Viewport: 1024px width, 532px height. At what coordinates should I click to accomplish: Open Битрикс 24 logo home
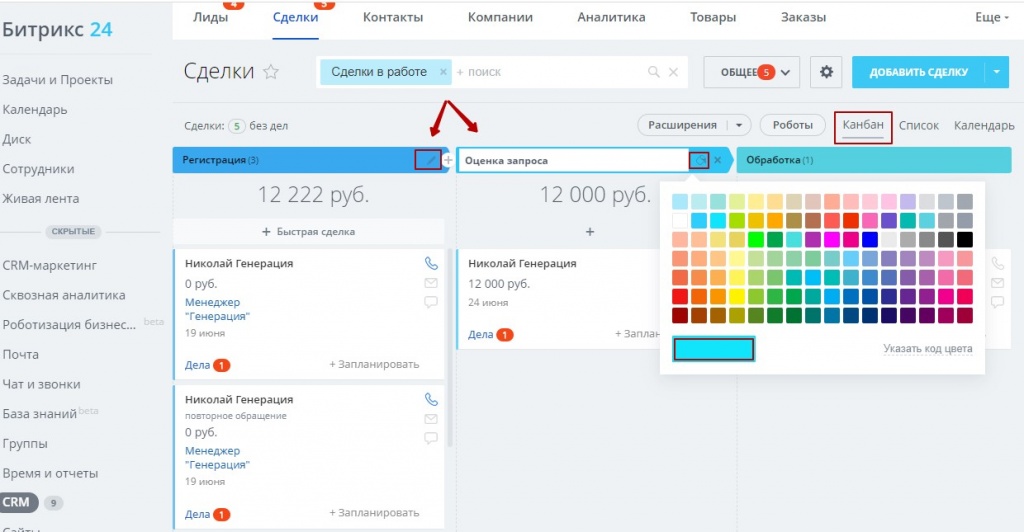pos(57,29)
